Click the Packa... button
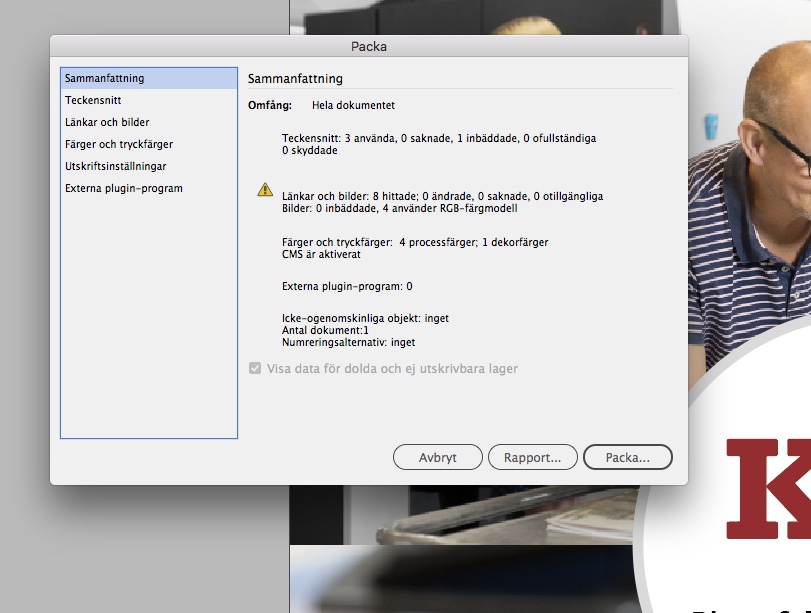Screen dimensions: 811x613 [627, 457]
